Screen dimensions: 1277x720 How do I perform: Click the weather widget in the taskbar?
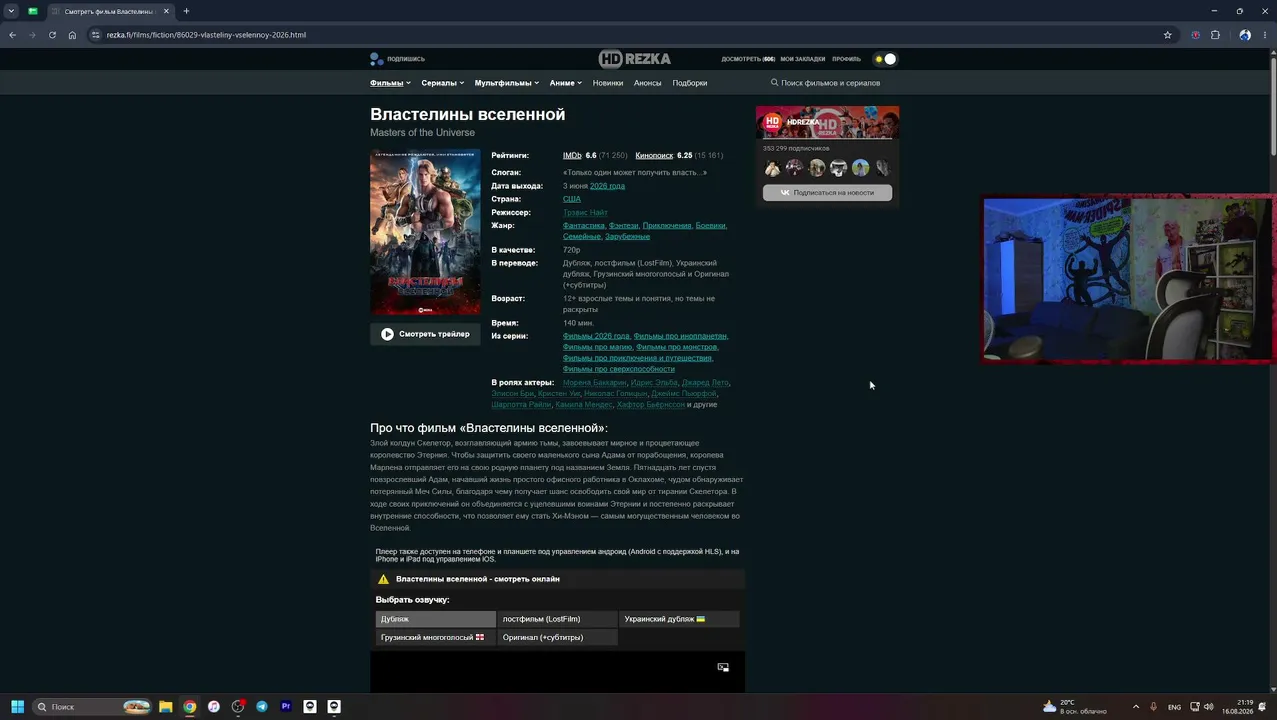click(1075, 707)
